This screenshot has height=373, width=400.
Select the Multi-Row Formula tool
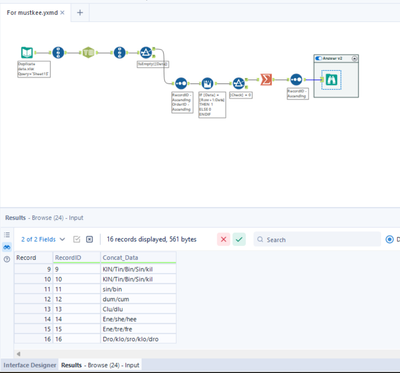pyautogui.click(x=207, y=83)
